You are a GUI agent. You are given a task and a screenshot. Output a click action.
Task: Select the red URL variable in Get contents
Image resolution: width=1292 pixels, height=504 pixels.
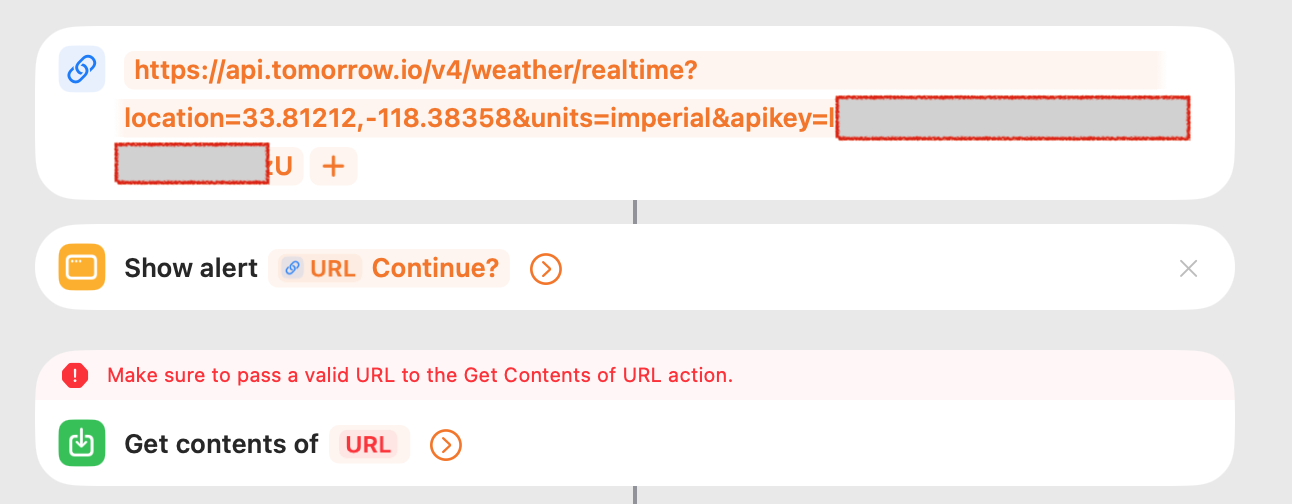369,444
